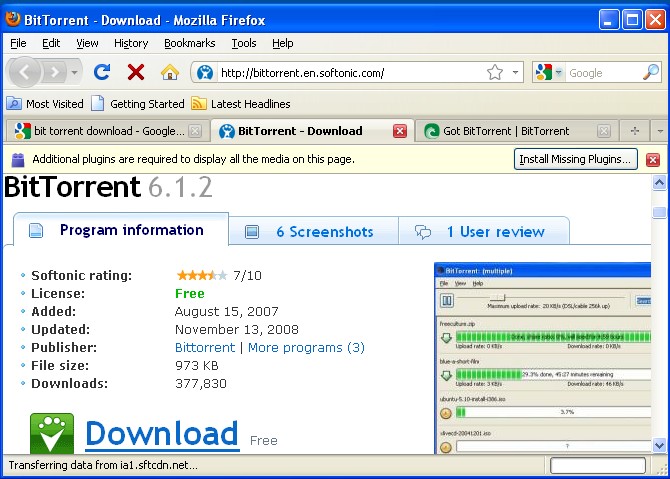Go to the home page icon
The width and height of the screenshot is (670, 479).
pyautogui.click(x=170, y=72)
